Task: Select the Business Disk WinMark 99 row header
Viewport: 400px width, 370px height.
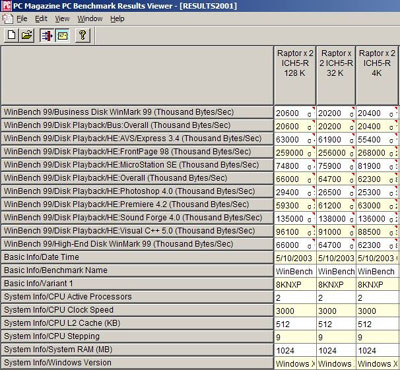Action: [x=137, y=112]
